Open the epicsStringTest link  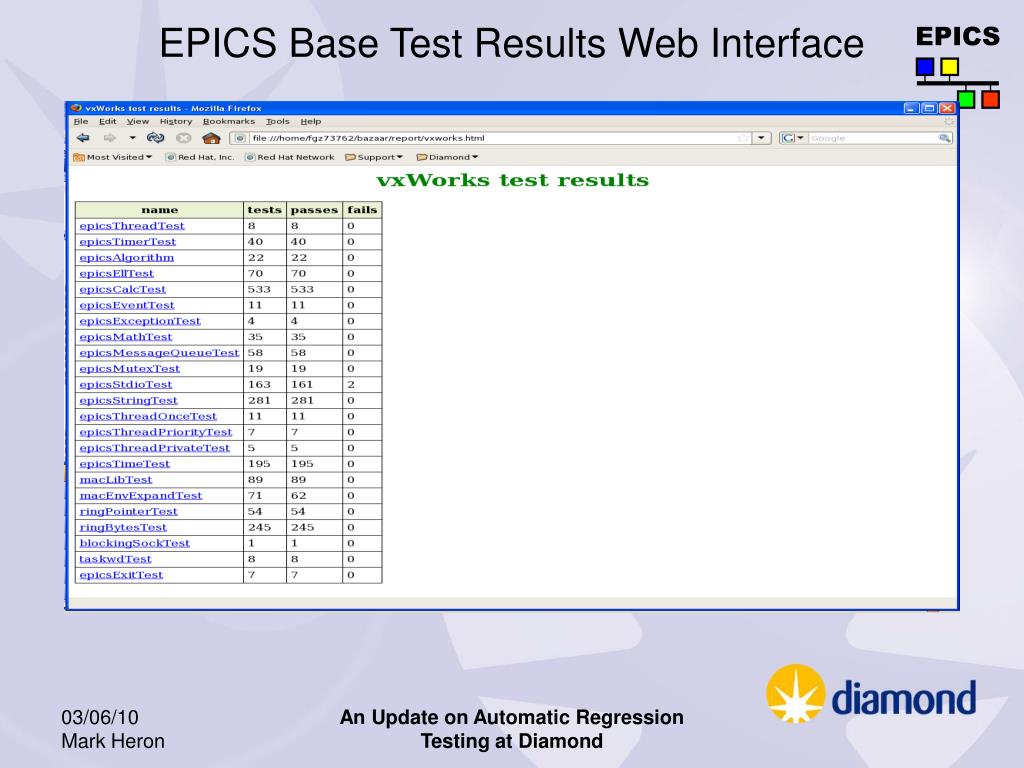(129, 400)
